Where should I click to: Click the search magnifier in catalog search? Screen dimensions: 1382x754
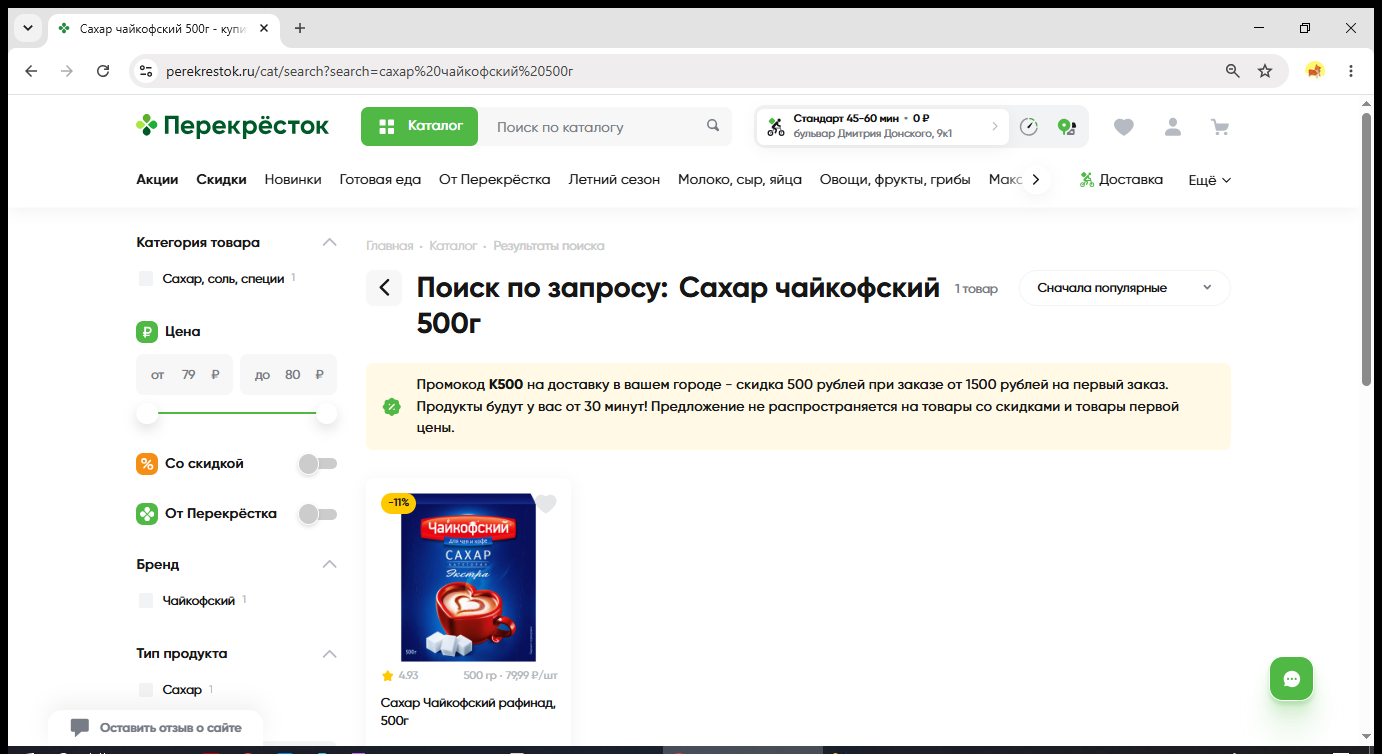pyautogui.click(x=713, y=126)
